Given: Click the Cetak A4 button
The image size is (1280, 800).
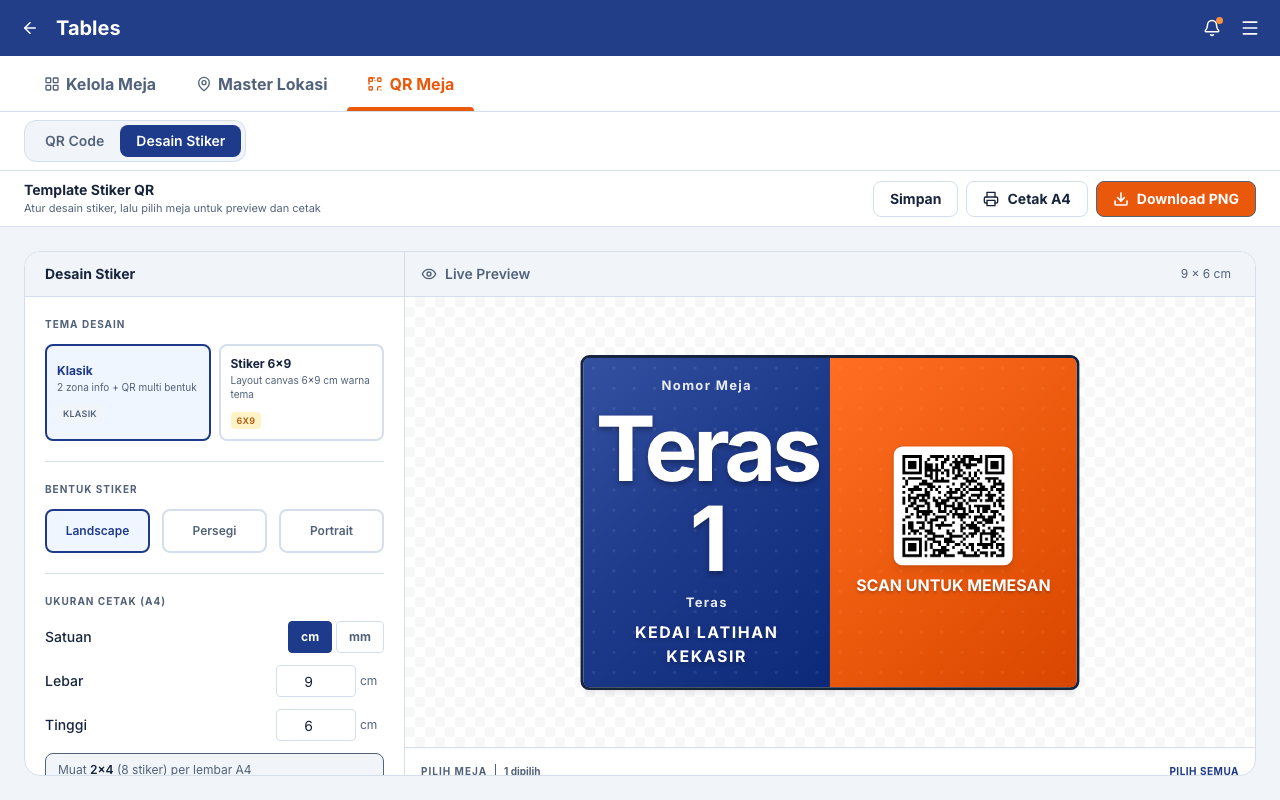Looking at the screenshot, I should coord(1027,199).
